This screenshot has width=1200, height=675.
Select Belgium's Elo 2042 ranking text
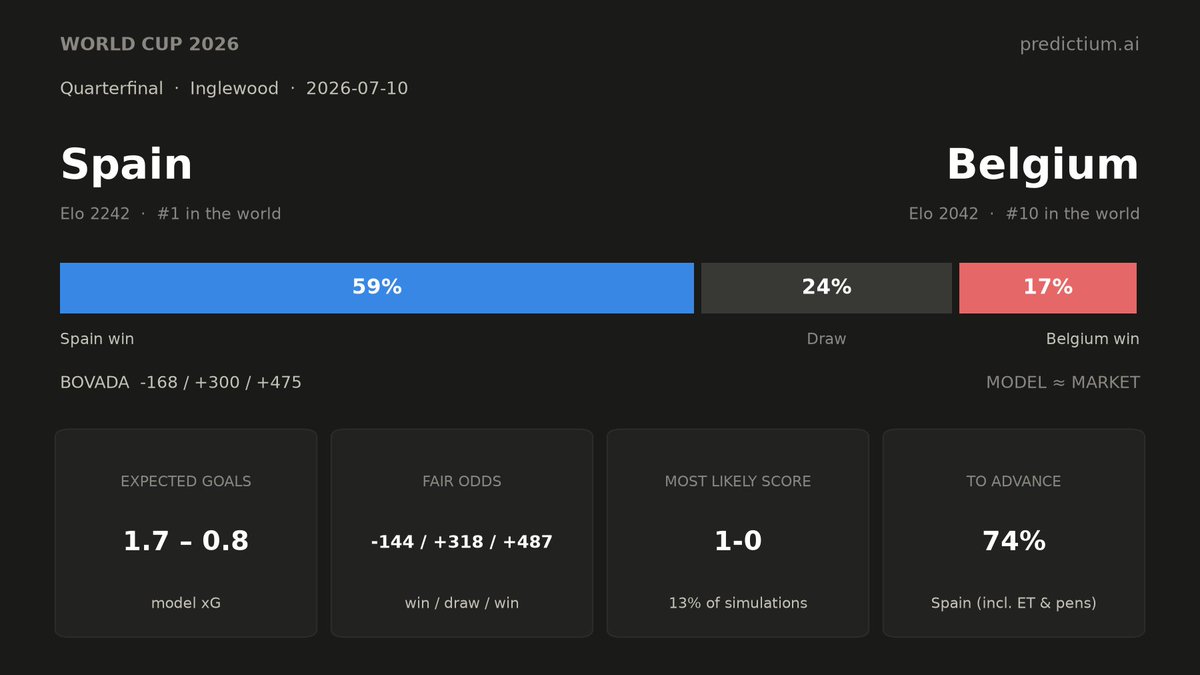coord(1024,214)
